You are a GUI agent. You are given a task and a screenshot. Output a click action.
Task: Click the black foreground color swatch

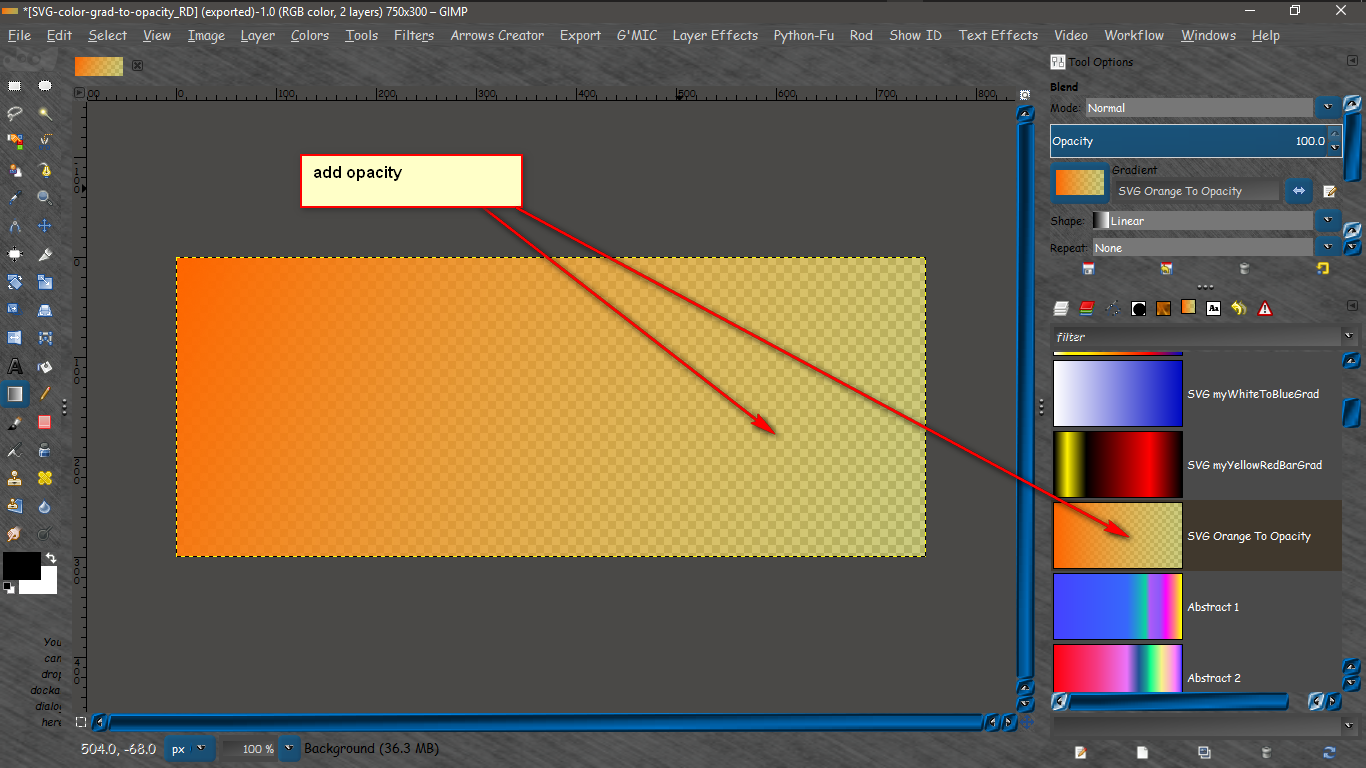click(21, 566)
